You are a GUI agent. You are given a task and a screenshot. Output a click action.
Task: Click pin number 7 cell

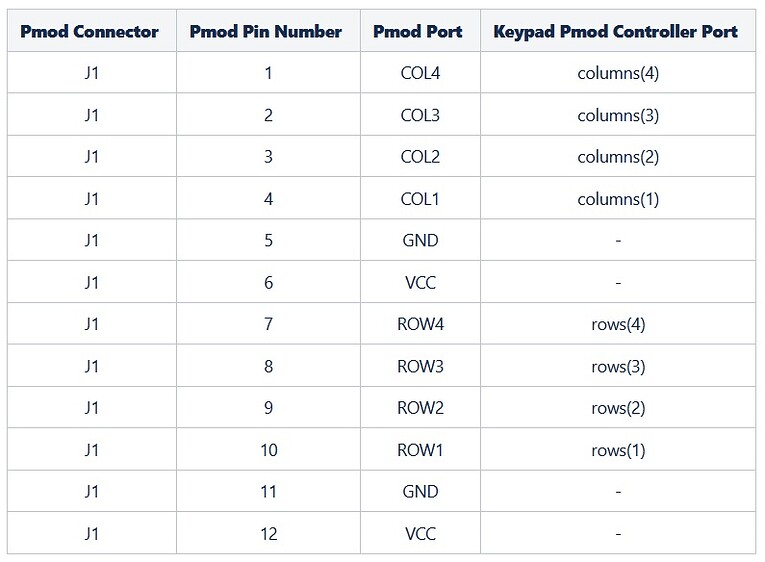268,325
